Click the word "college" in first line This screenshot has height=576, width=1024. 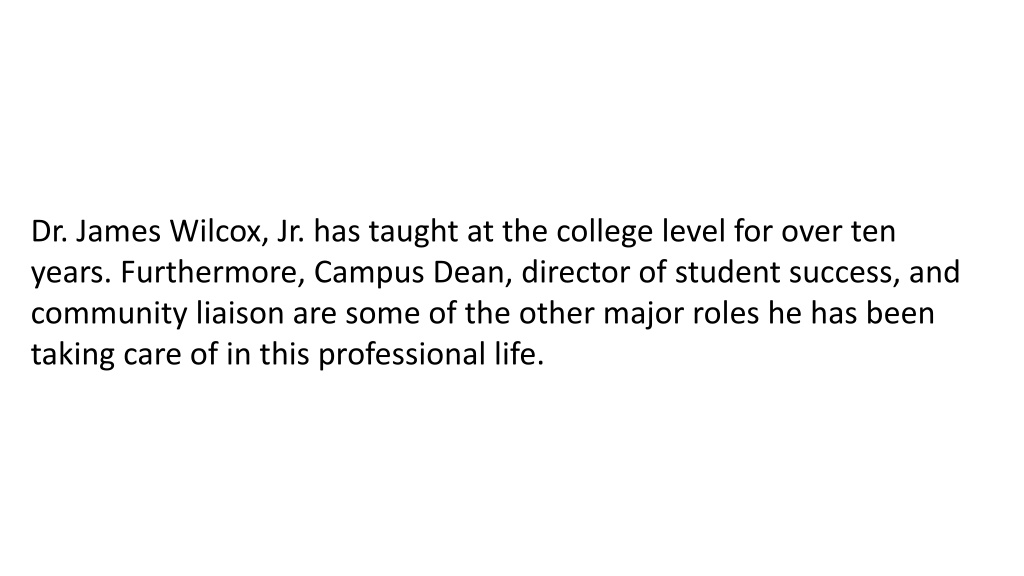pyautogui.click(x=604, y=232)
